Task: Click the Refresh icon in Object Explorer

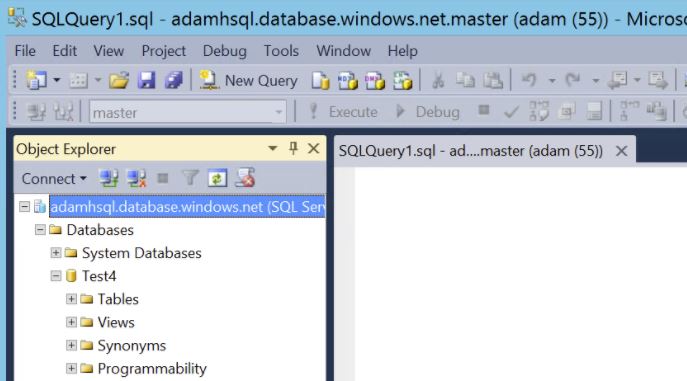Action: click(x=217, y=178)
